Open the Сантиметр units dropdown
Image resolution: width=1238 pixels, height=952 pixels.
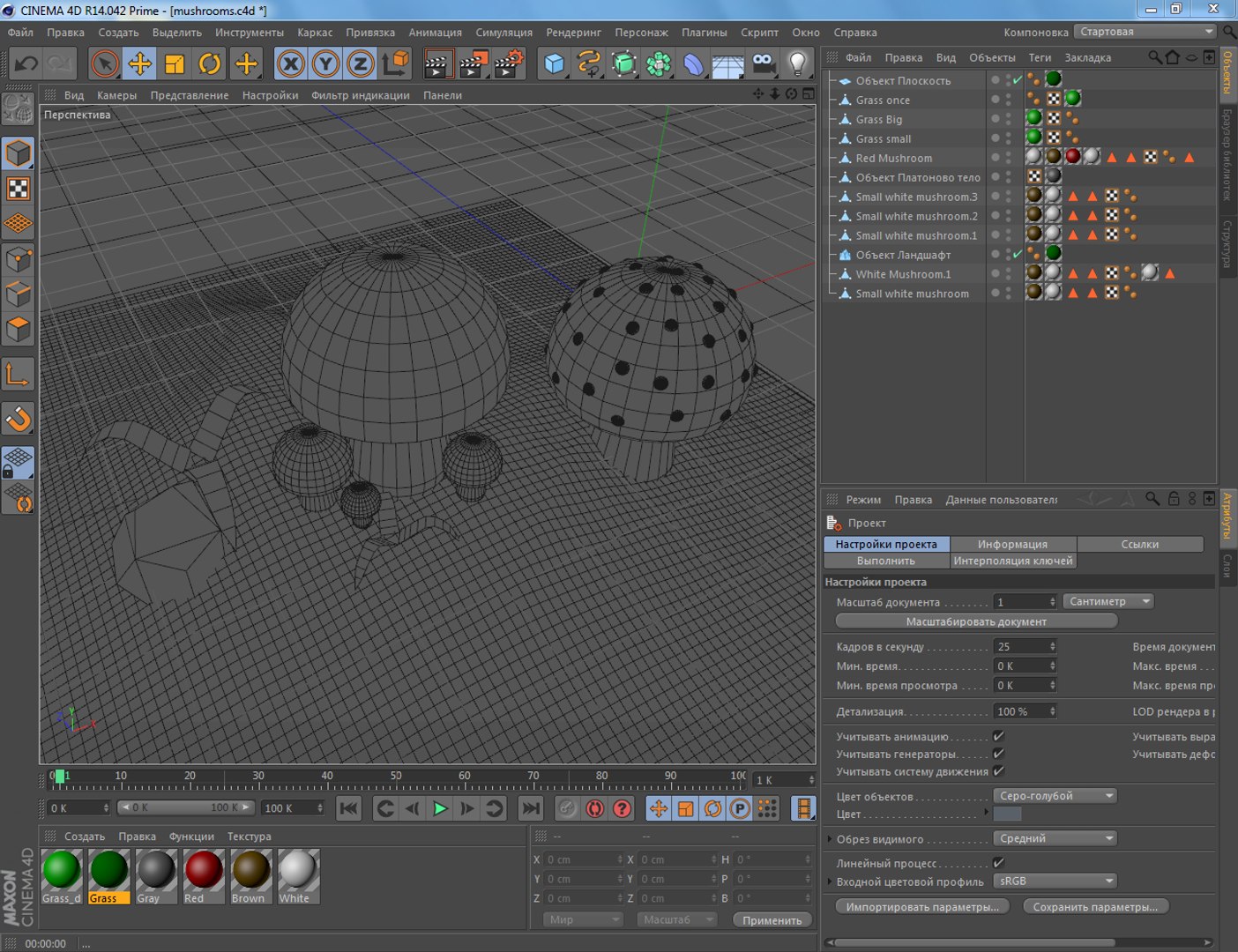coord(1108,601)
